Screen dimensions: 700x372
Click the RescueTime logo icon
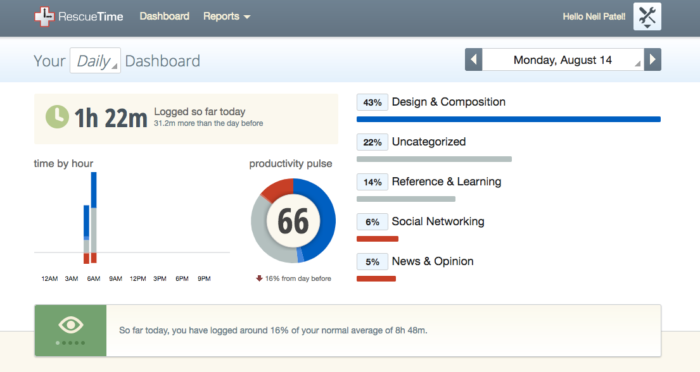click(44, 17)
